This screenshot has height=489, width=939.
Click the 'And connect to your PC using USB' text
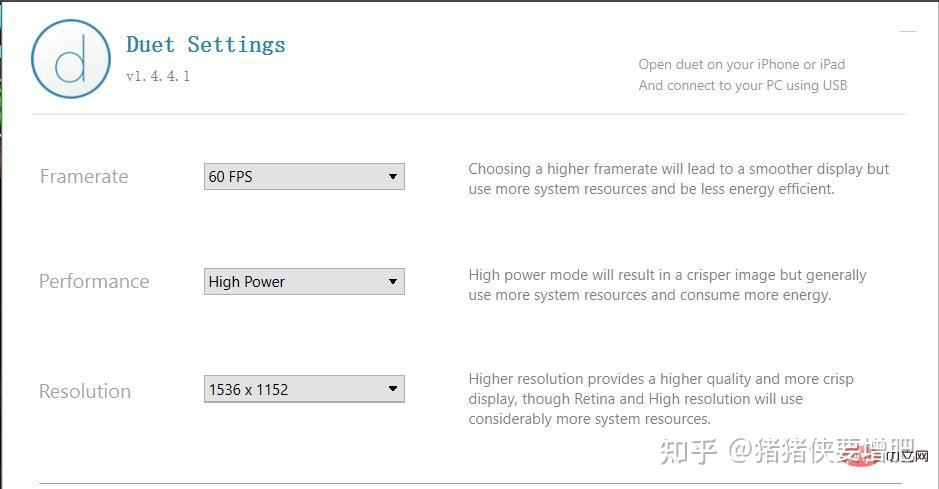pos(743,85)
